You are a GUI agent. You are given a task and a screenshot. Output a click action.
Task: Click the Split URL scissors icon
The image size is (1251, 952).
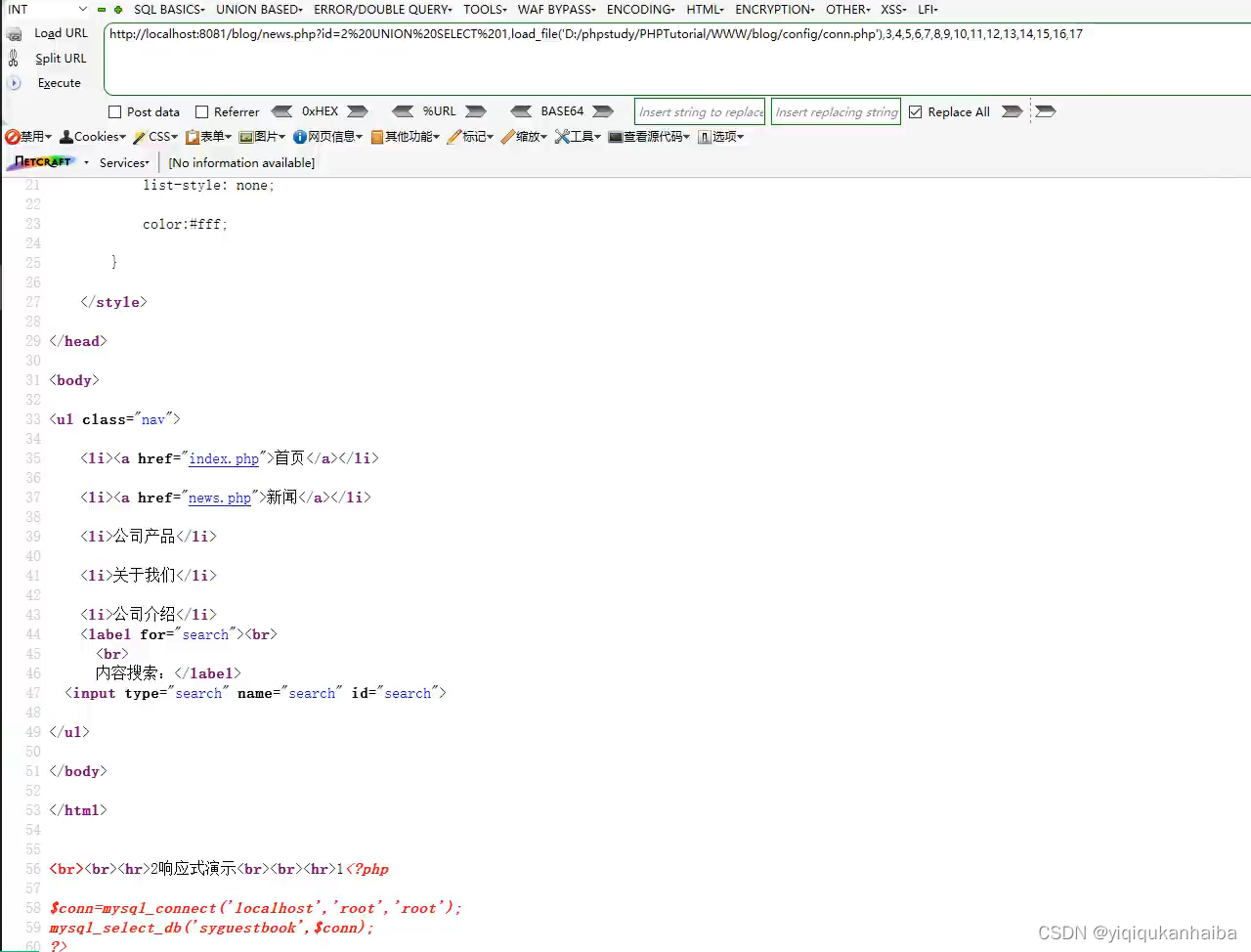tap(14, 59)
